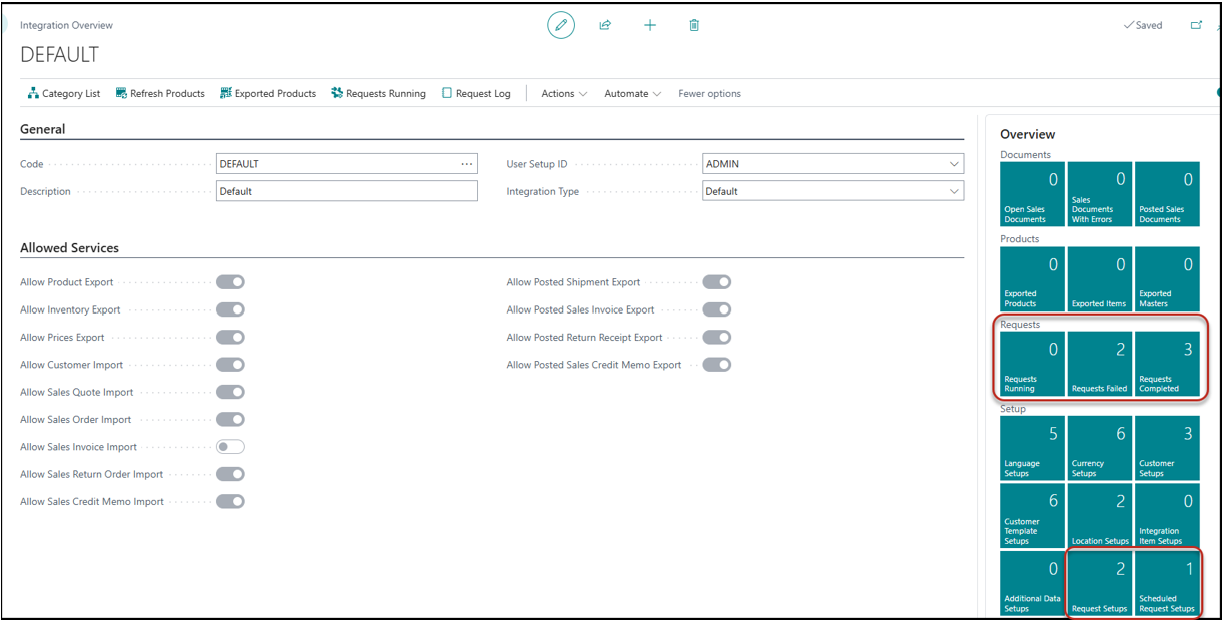Expand the Actions menu
Screen dimensions: 1223x620
coord(564,94)
